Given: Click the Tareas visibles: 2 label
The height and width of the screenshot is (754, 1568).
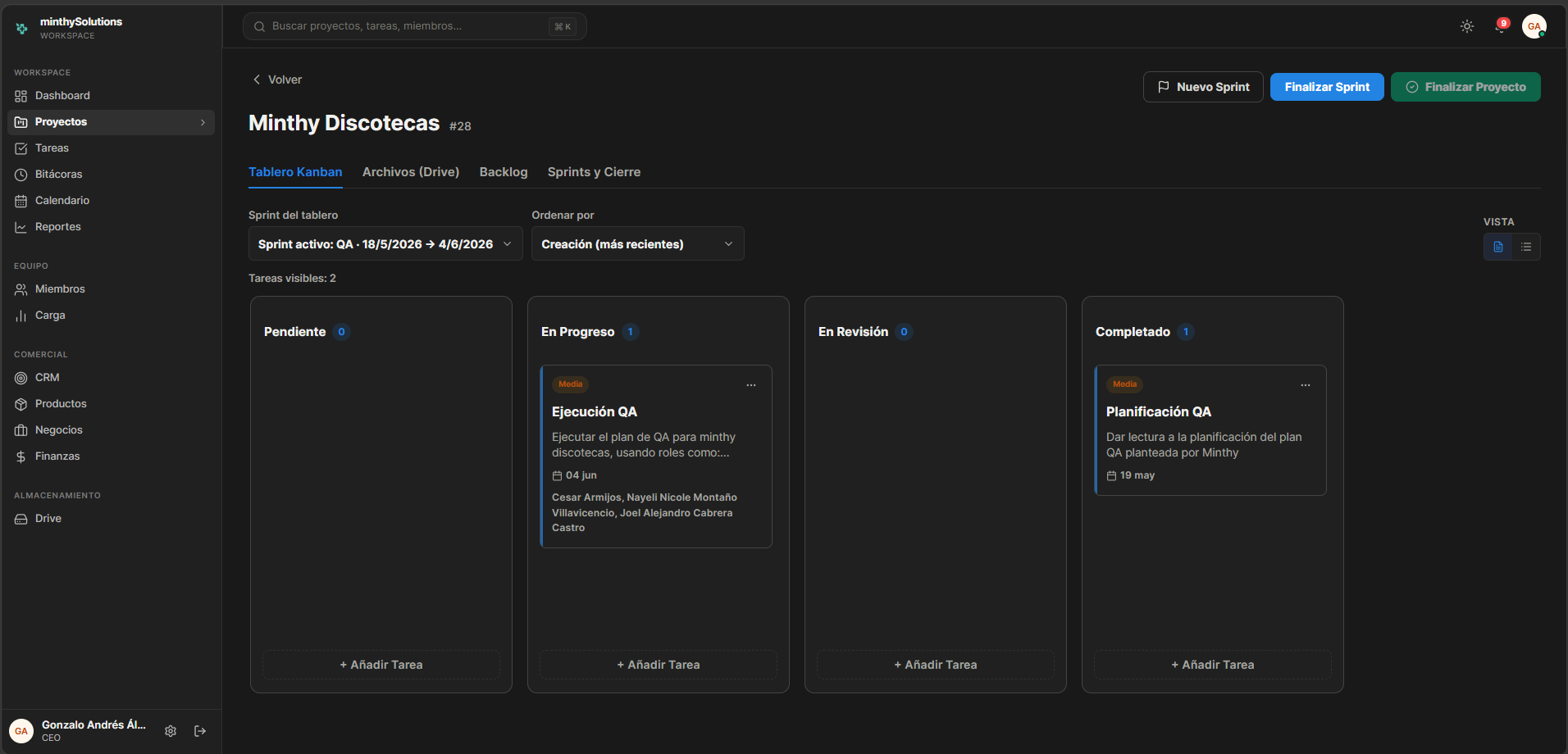Looking at the screenshot, I should pyautogui.click(x=292, y=279).
